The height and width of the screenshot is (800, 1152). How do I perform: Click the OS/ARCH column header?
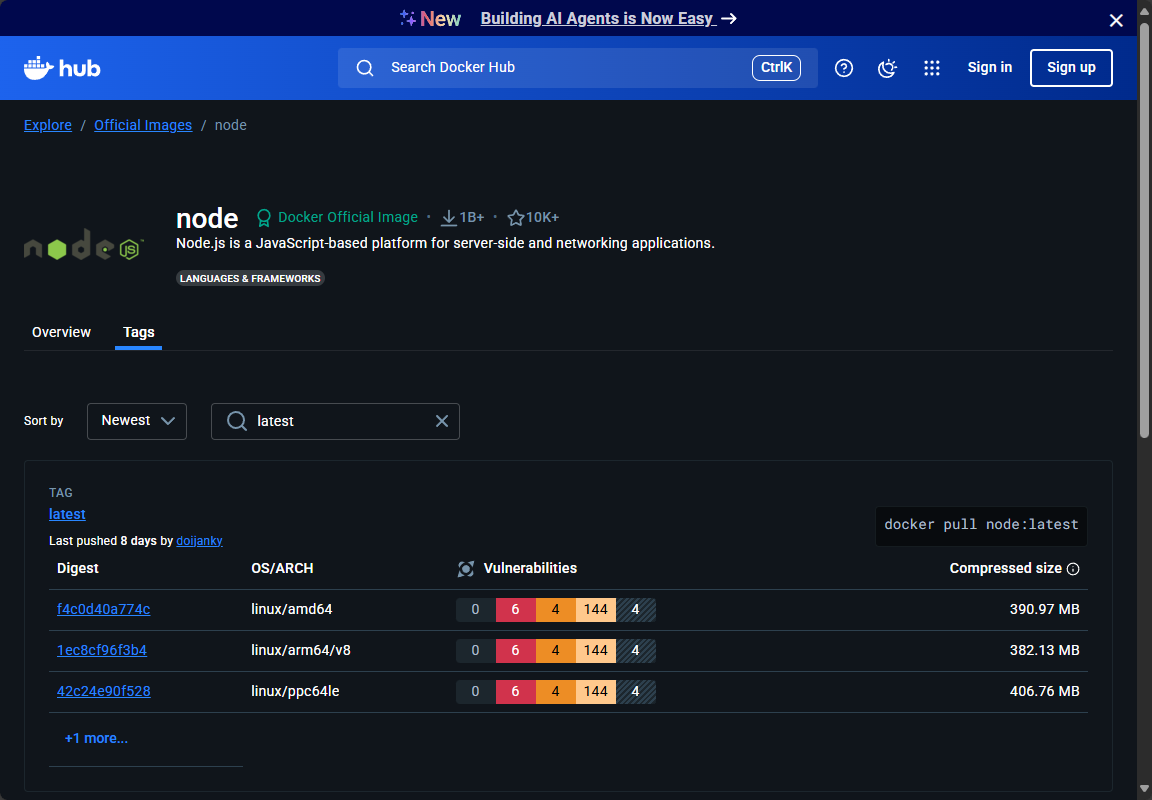[282, 569]
